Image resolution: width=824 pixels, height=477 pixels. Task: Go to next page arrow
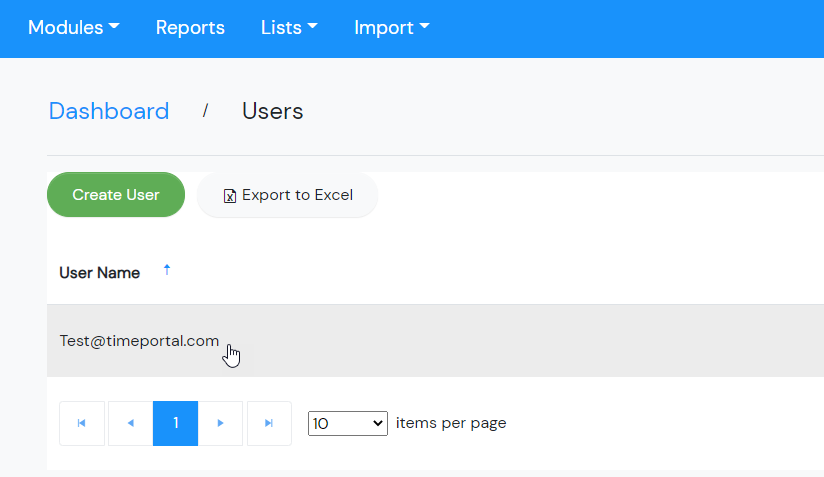point(220,423)
